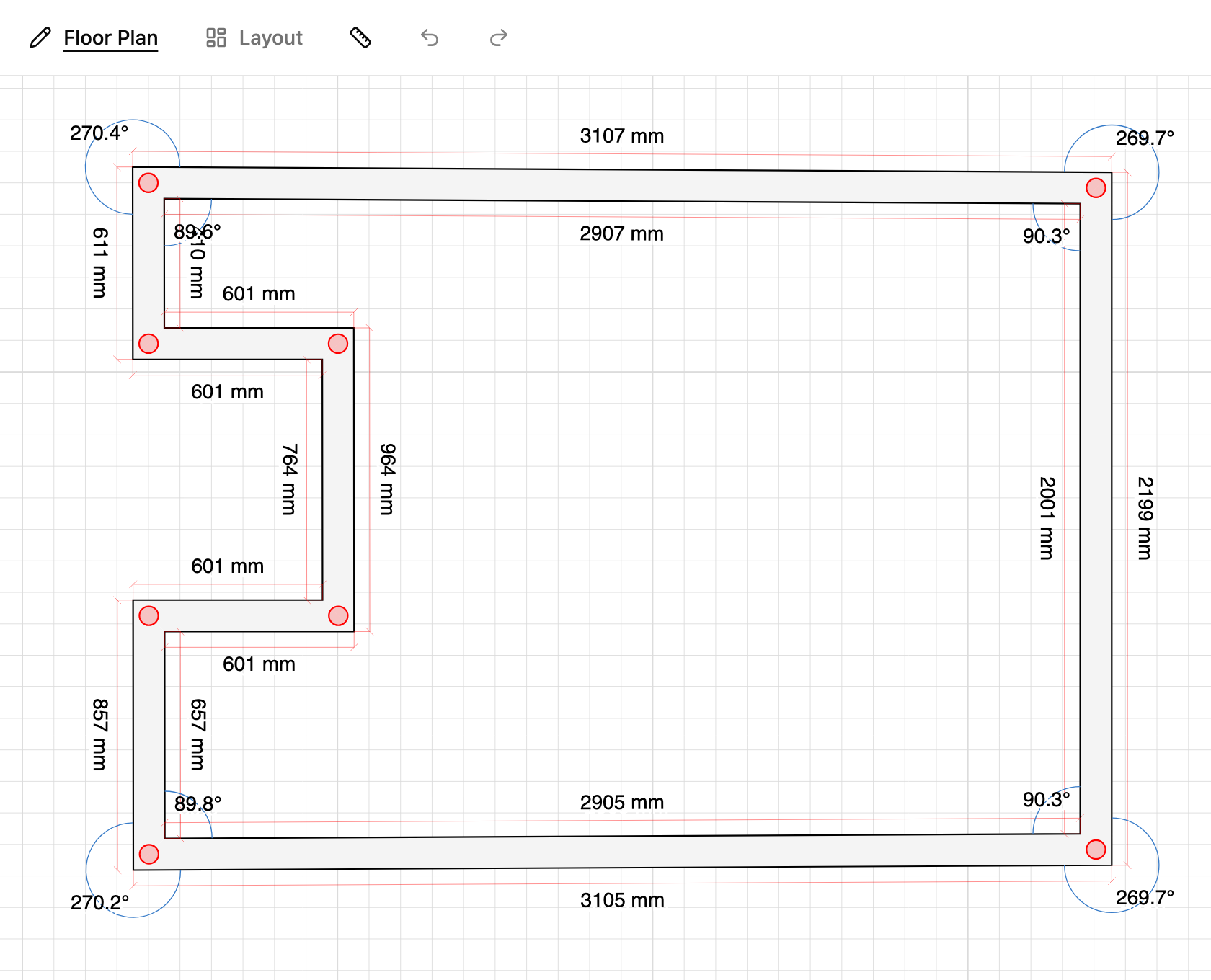Viewport: 1211px width, 980px height.
Task: Click the Layout grid icon
Action: tap(216, 37)
